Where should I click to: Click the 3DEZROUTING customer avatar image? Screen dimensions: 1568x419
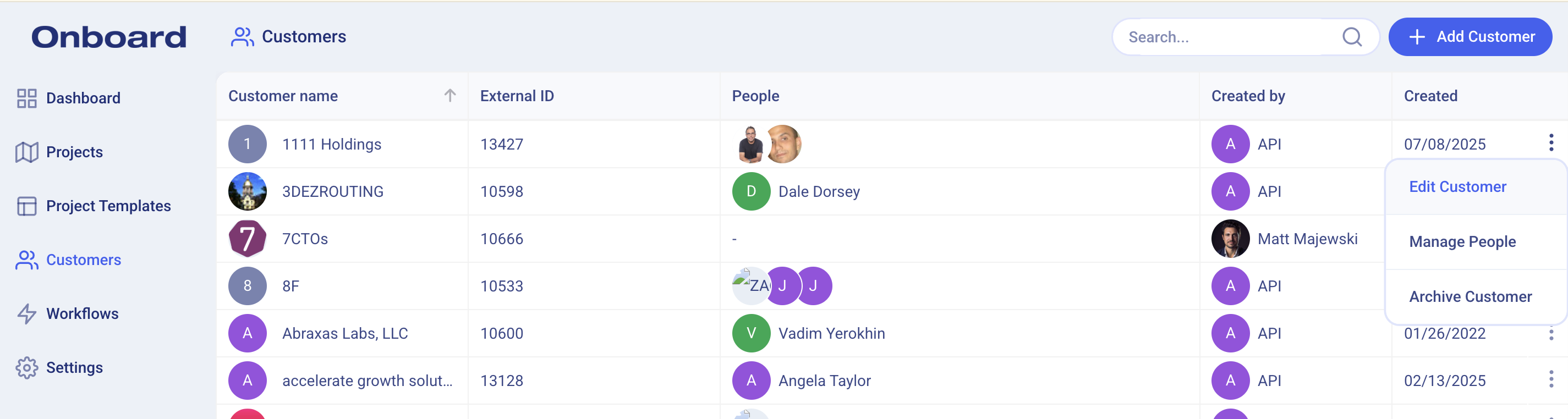pyautogui.click(x=247, y=191)
